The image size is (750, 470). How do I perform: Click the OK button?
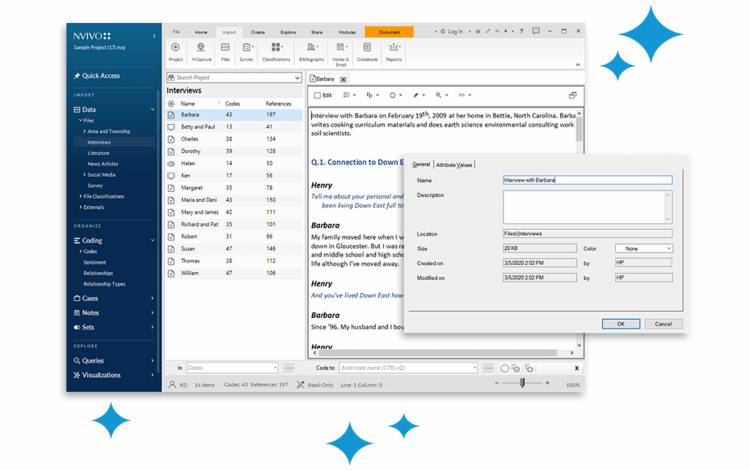coord(620,324)
